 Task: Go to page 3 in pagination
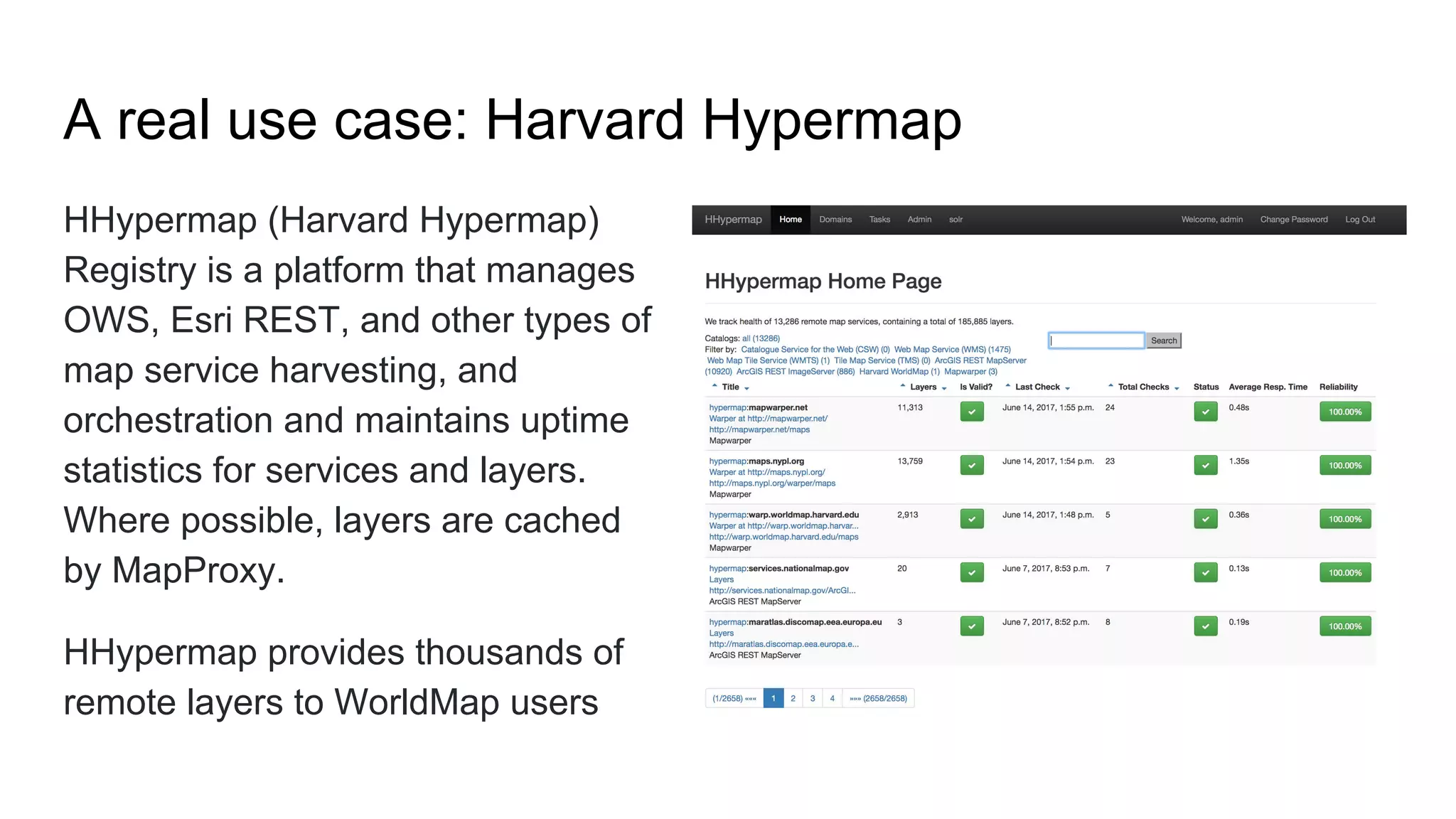coord(813,698)
